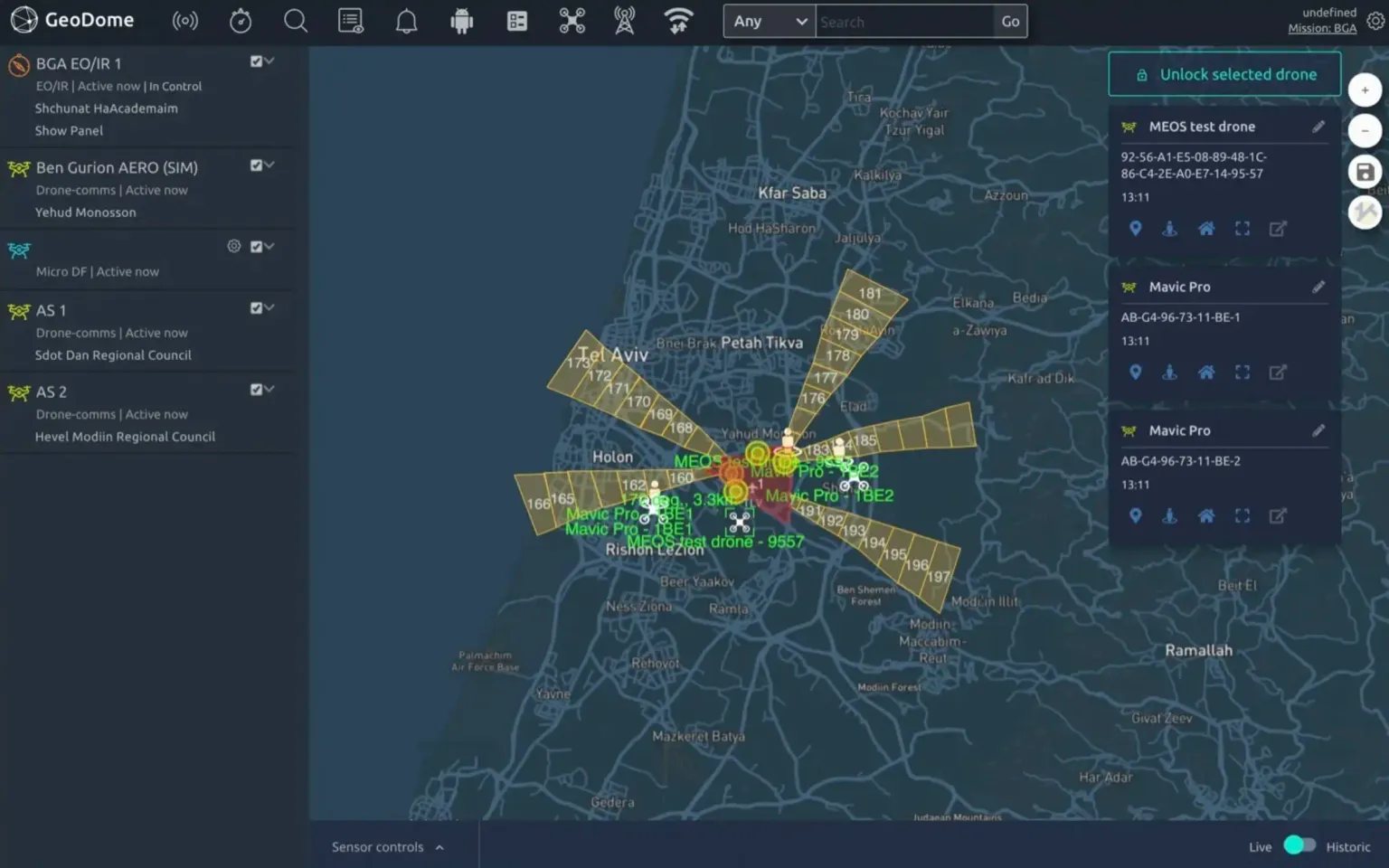Click the radio tower antenna icon
The width and height of the screenshot is (1389, 868).
point(625,21)
